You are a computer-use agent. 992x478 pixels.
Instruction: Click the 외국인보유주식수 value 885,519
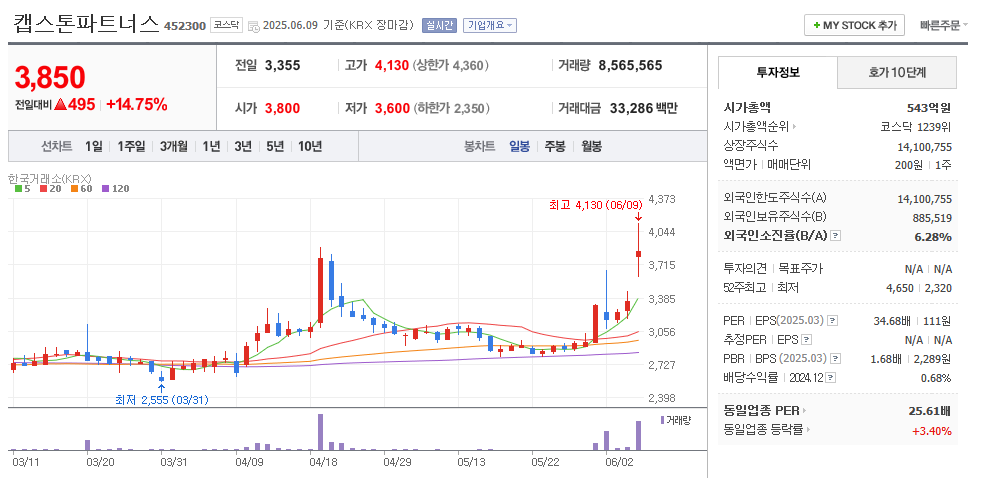(931, 218)
